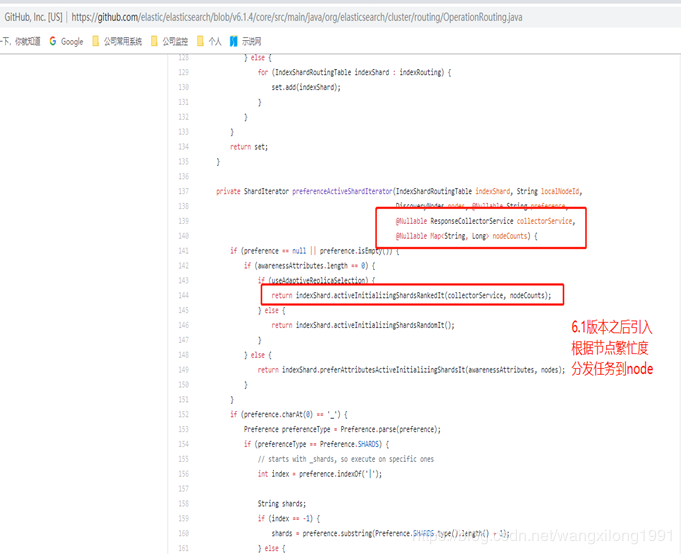Click 'Preference.parse(preference)' code

390,429
